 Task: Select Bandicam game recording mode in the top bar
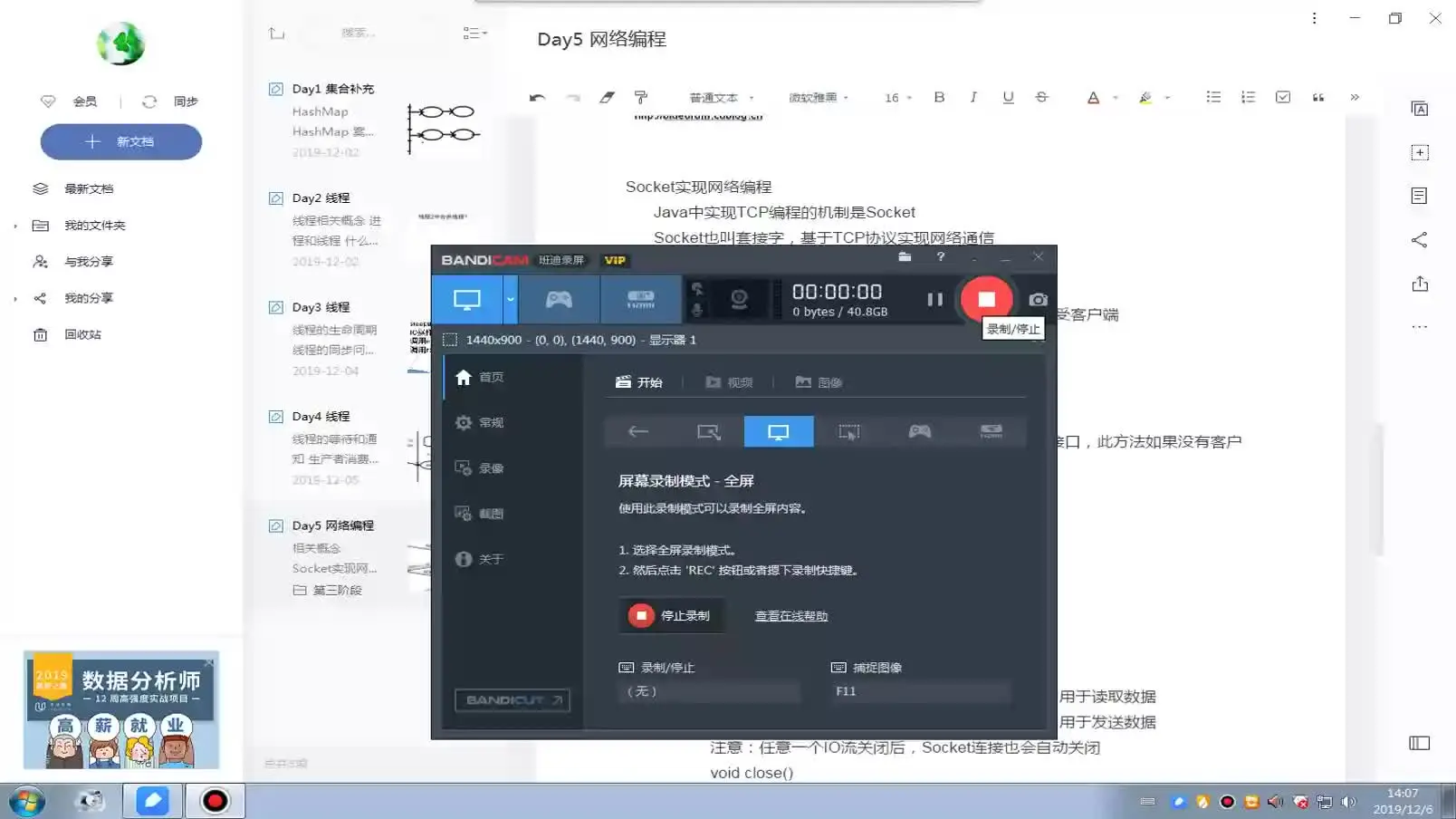(559, 300)
